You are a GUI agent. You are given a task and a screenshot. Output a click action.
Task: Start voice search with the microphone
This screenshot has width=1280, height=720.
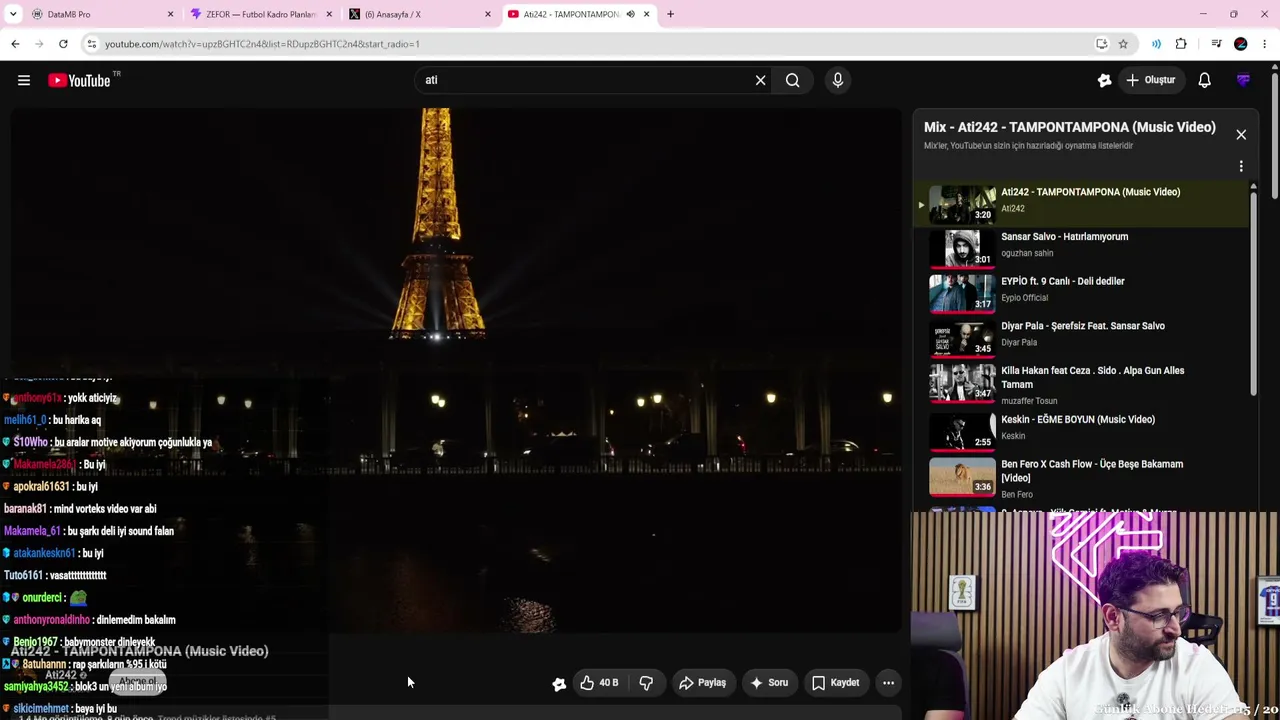click(x=838, y=80)
